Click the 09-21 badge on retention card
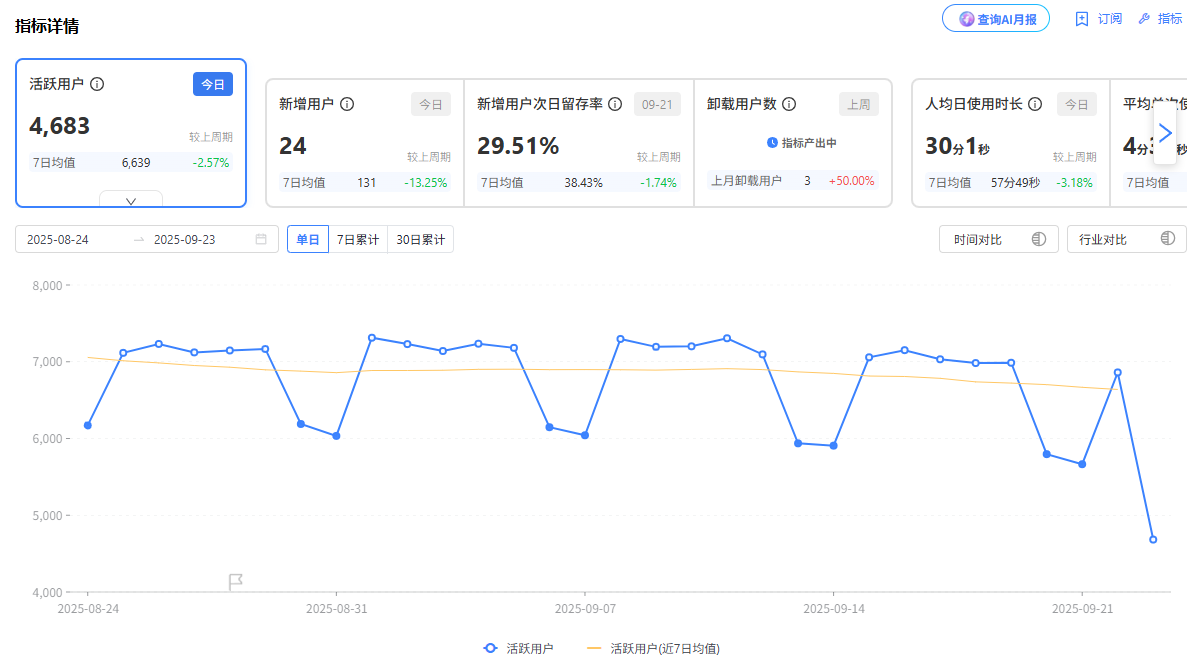Viewport: 1198px width, 667px height. 657,105
